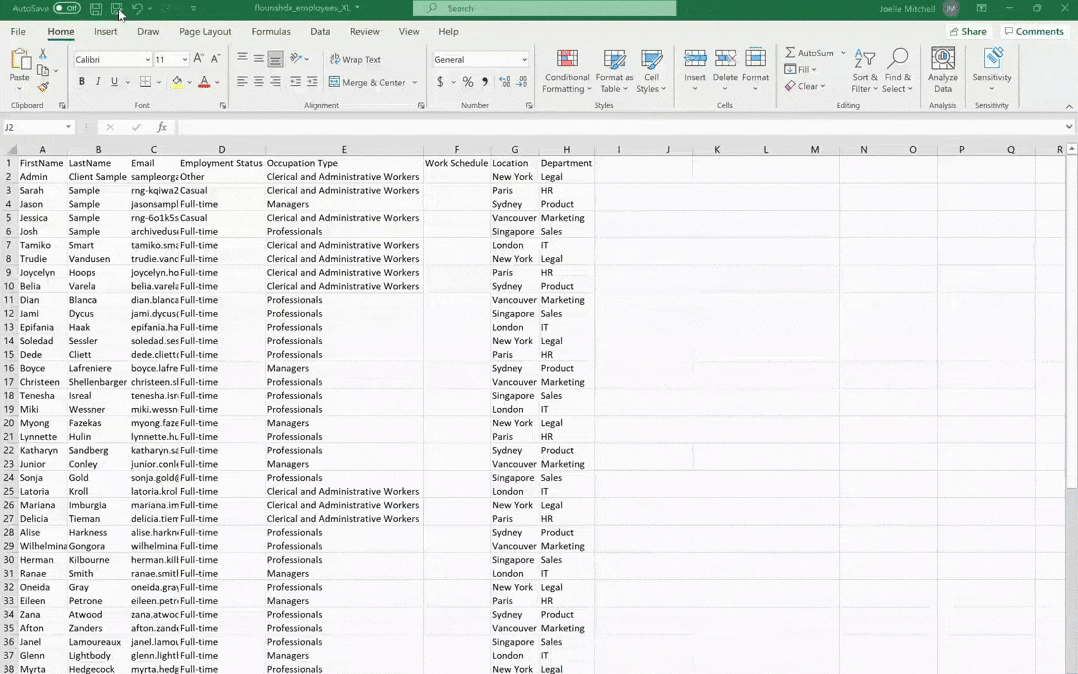The image size is (1078, 674).
Task: Open the Comments pane
Action: coord(1034,32)
